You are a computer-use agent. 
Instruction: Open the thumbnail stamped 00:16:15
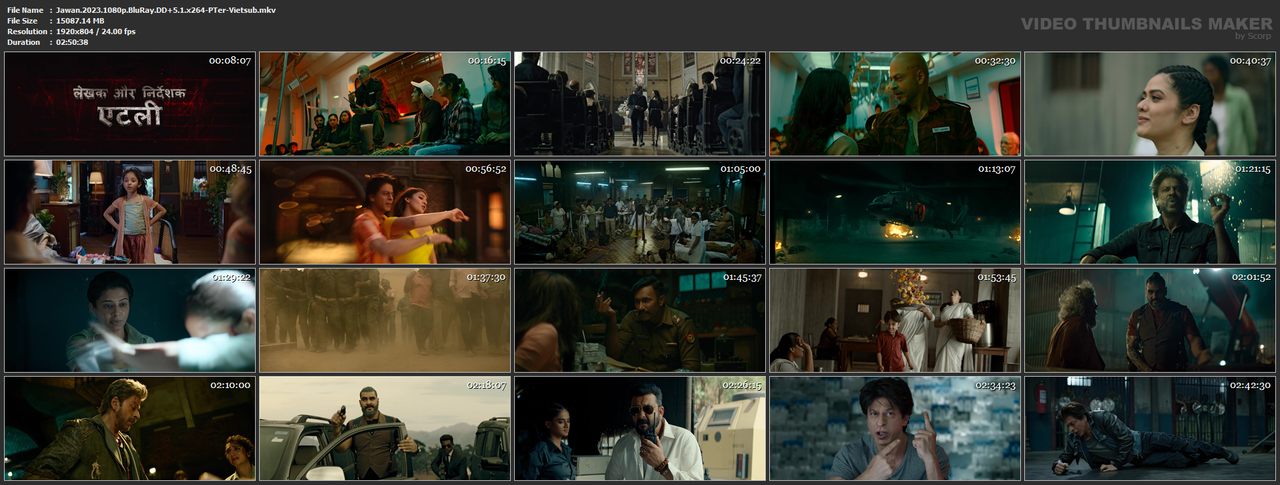click(x=385, y=104)
